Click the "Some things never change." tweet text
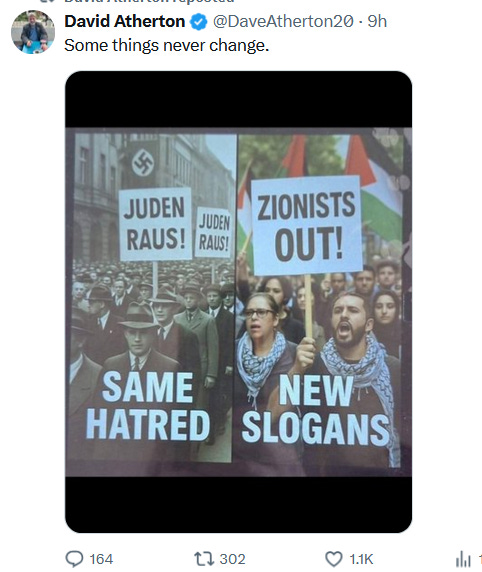482x572 pixels. [167, 46]
